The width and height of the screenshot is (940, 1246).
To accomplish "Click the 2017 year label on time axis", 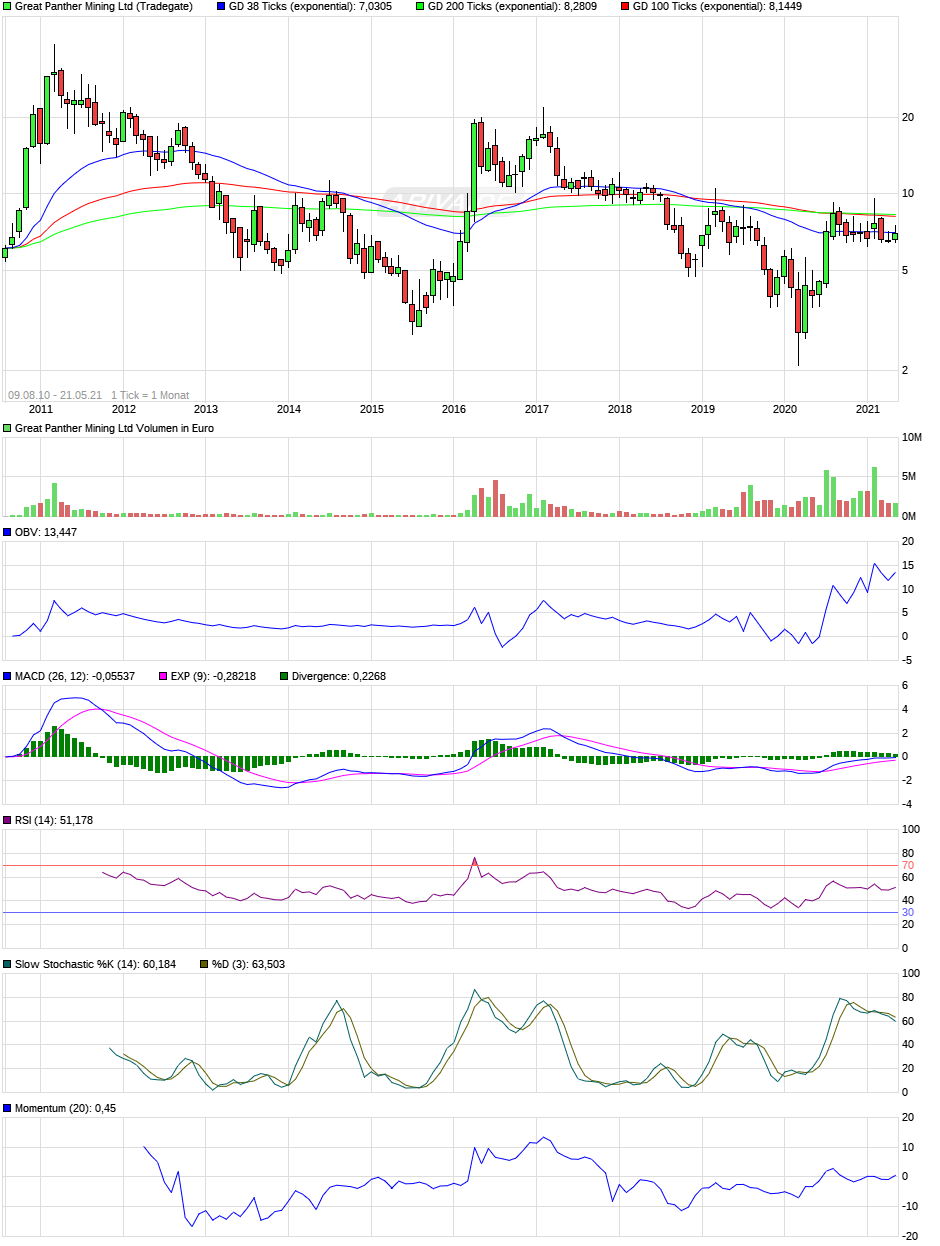I will click(537, 409).
